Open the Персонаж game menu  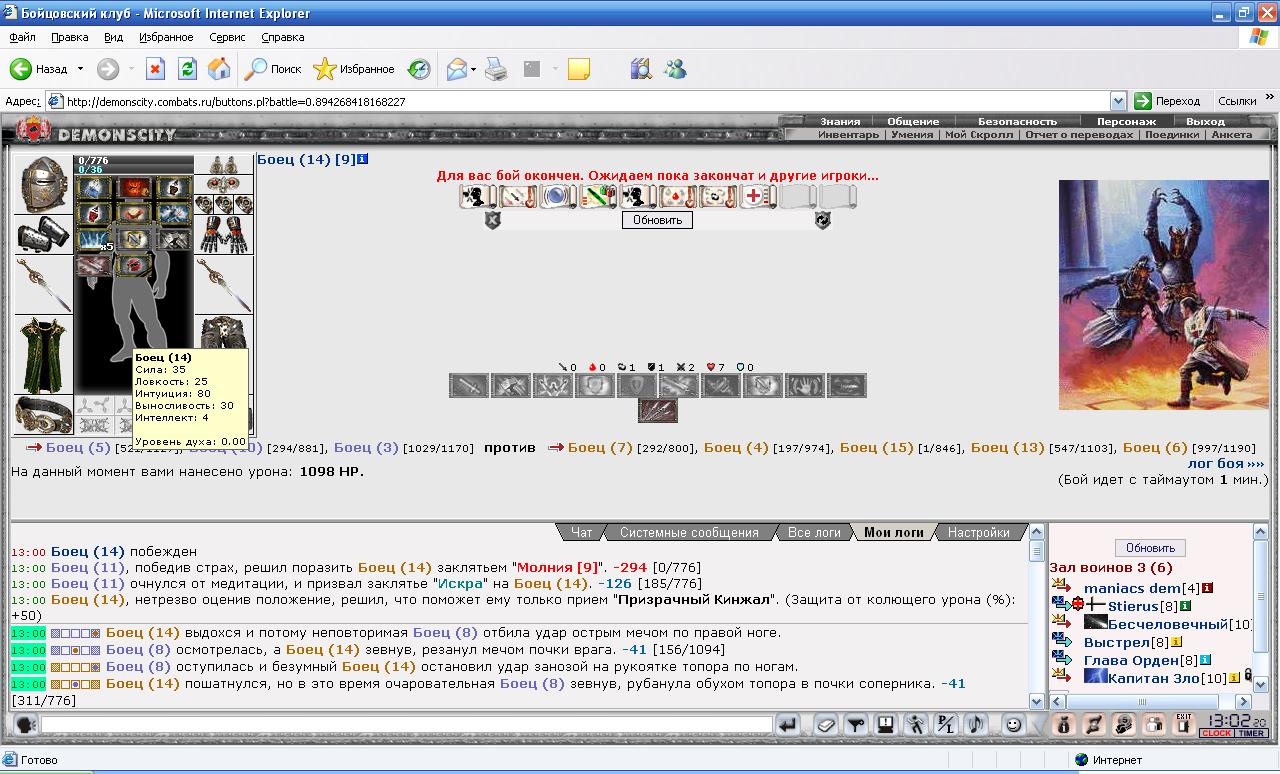coord(1126,121)
